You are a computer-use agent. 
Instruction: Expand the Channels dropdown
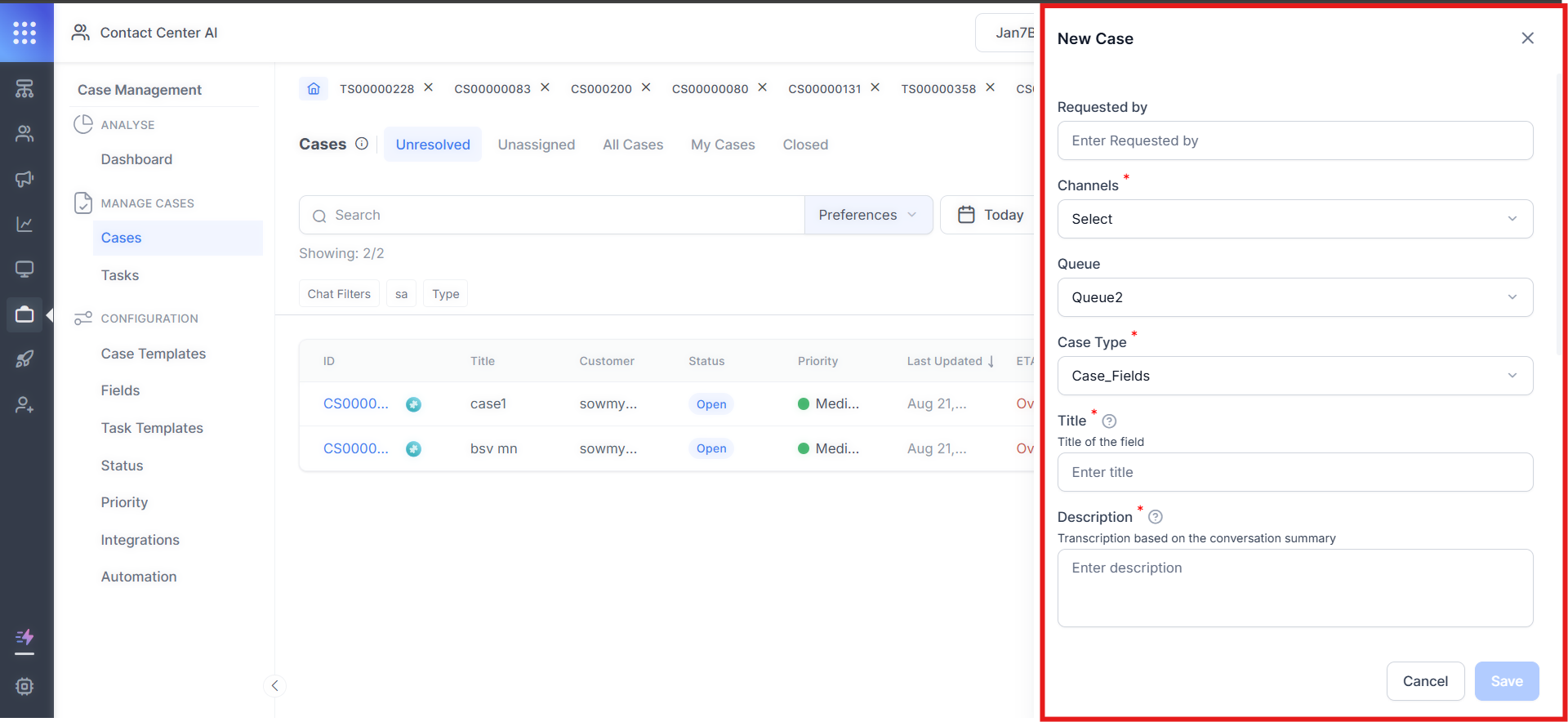pos(1294,219)
